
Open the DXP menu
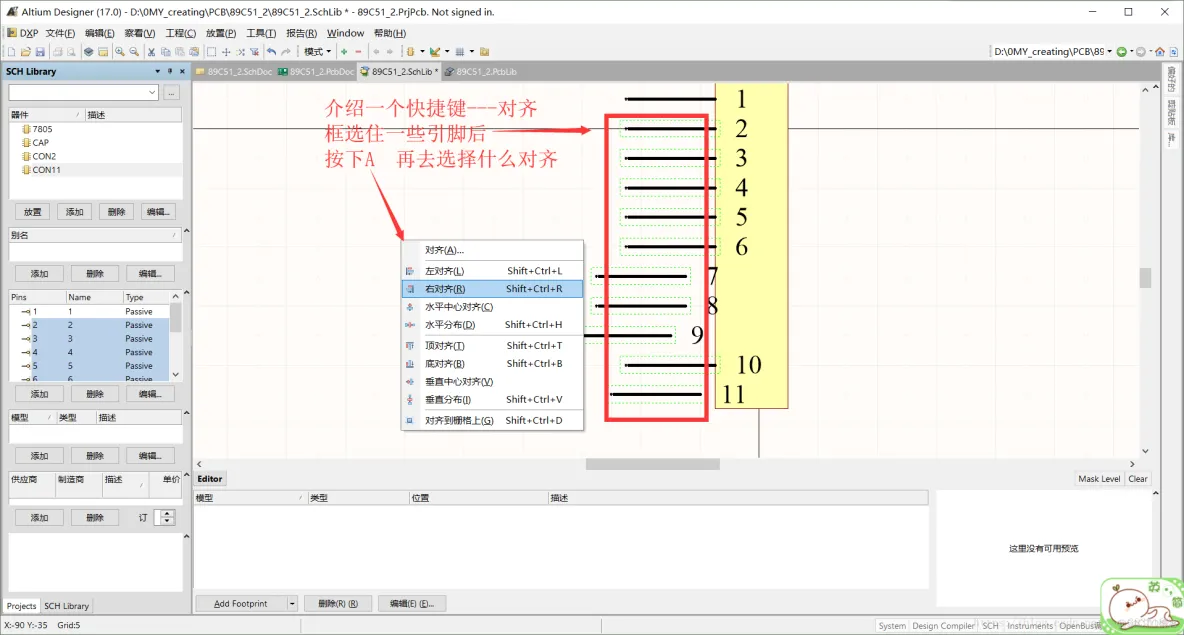[23, 33]
